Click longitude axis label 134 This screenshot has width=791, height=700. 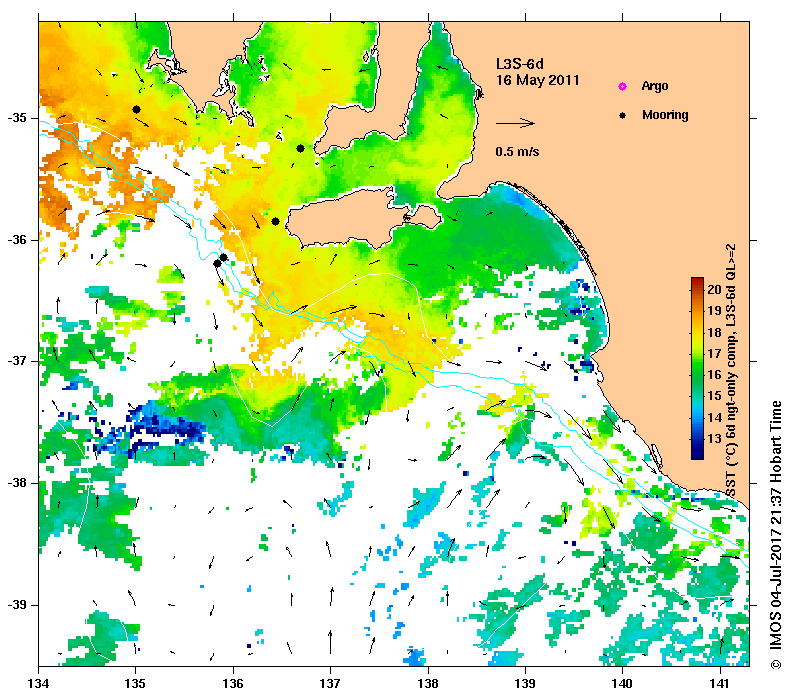(38, 684)
